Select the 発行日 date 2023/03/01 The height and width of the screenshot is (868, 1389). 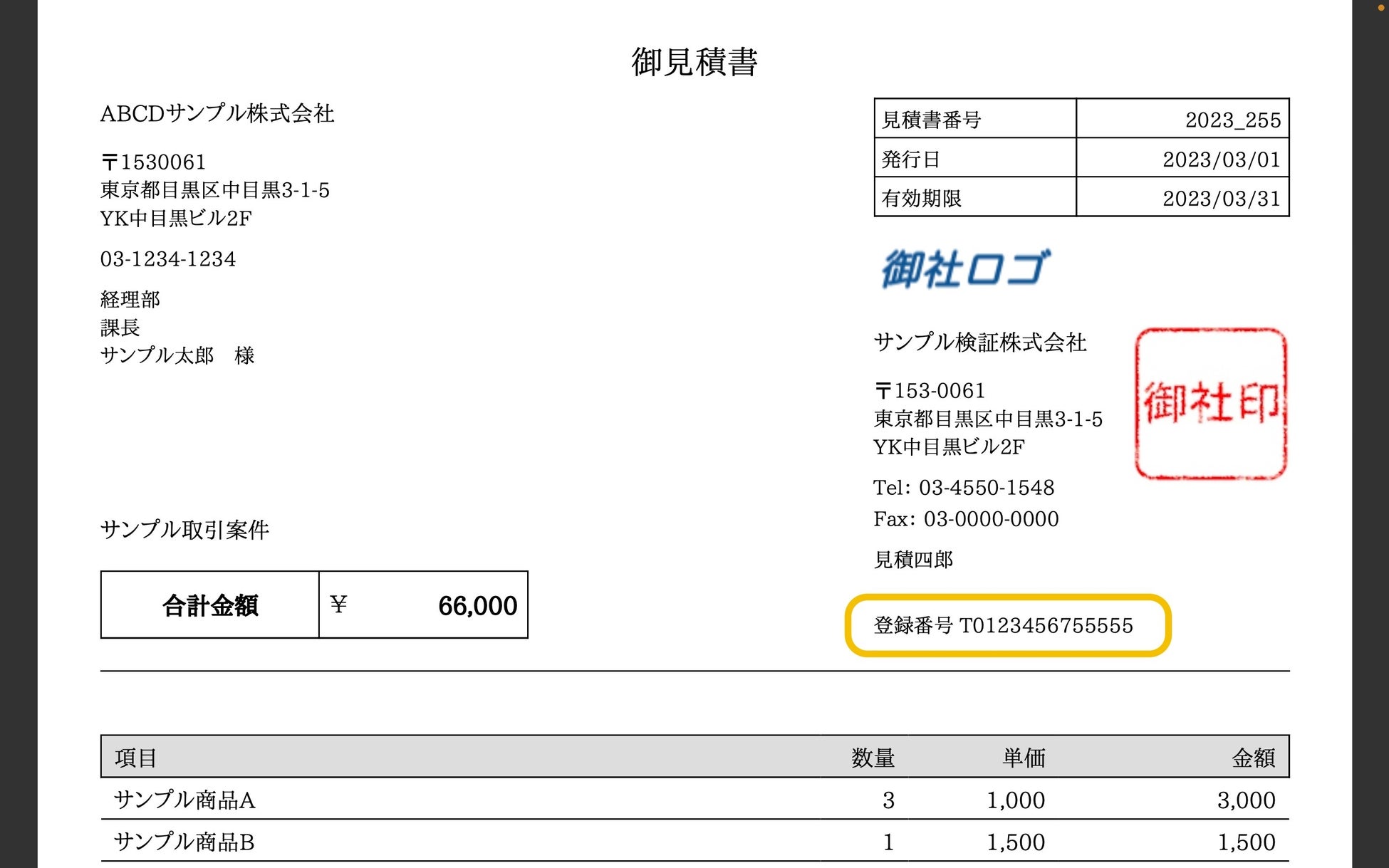tap(1221, 159)
